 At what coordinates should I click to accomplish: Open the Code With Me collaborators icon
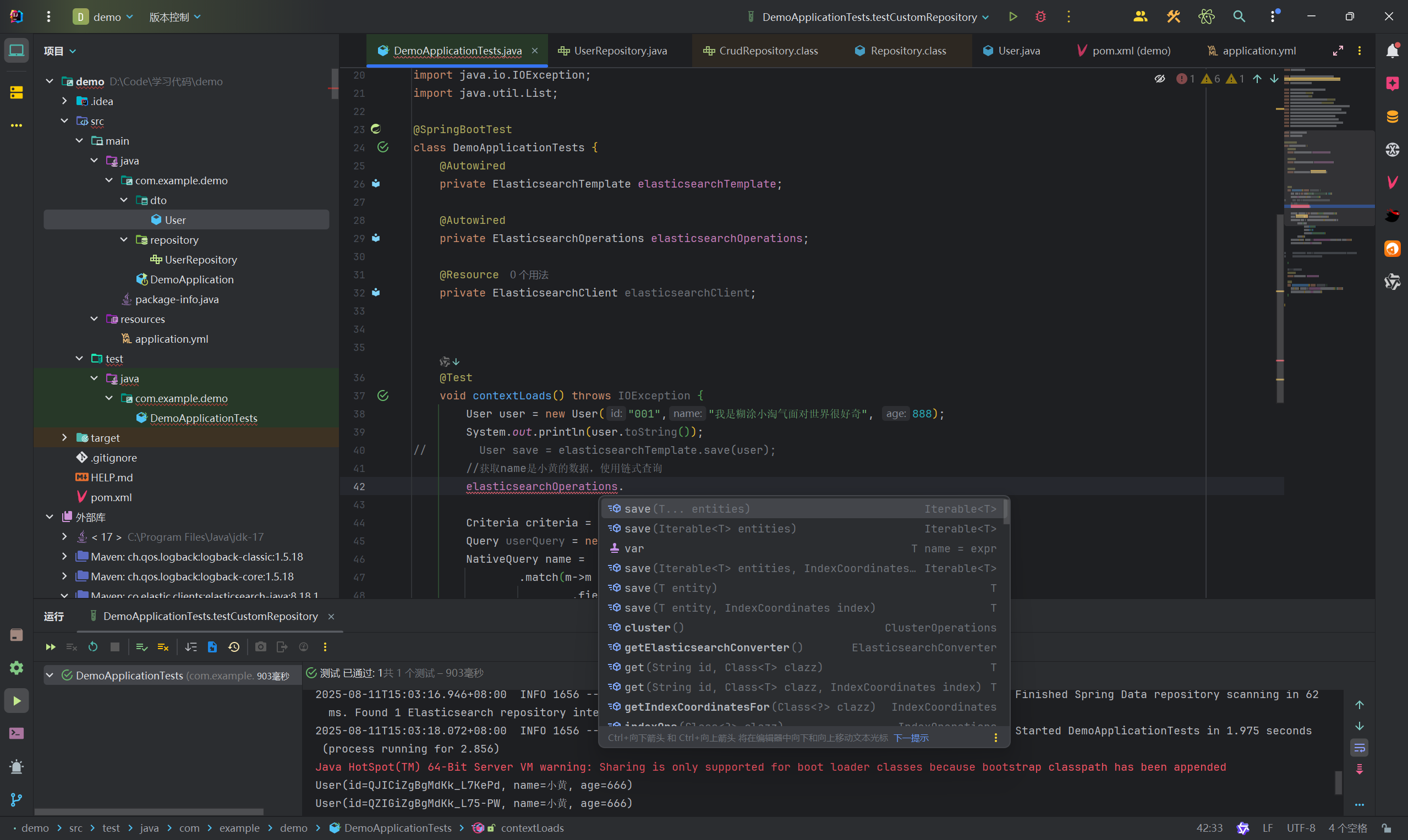[x=1140, y=17]
